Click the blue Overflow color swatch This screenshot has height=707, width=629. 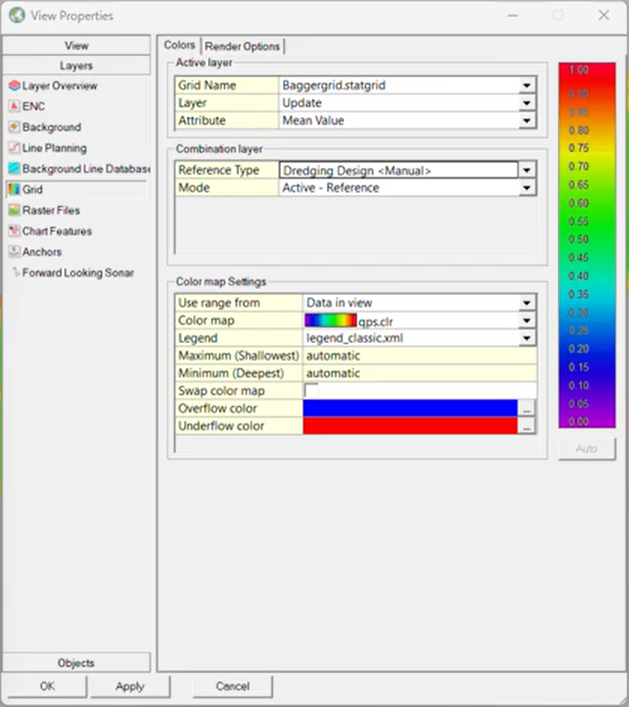click(x=410, y=409)
